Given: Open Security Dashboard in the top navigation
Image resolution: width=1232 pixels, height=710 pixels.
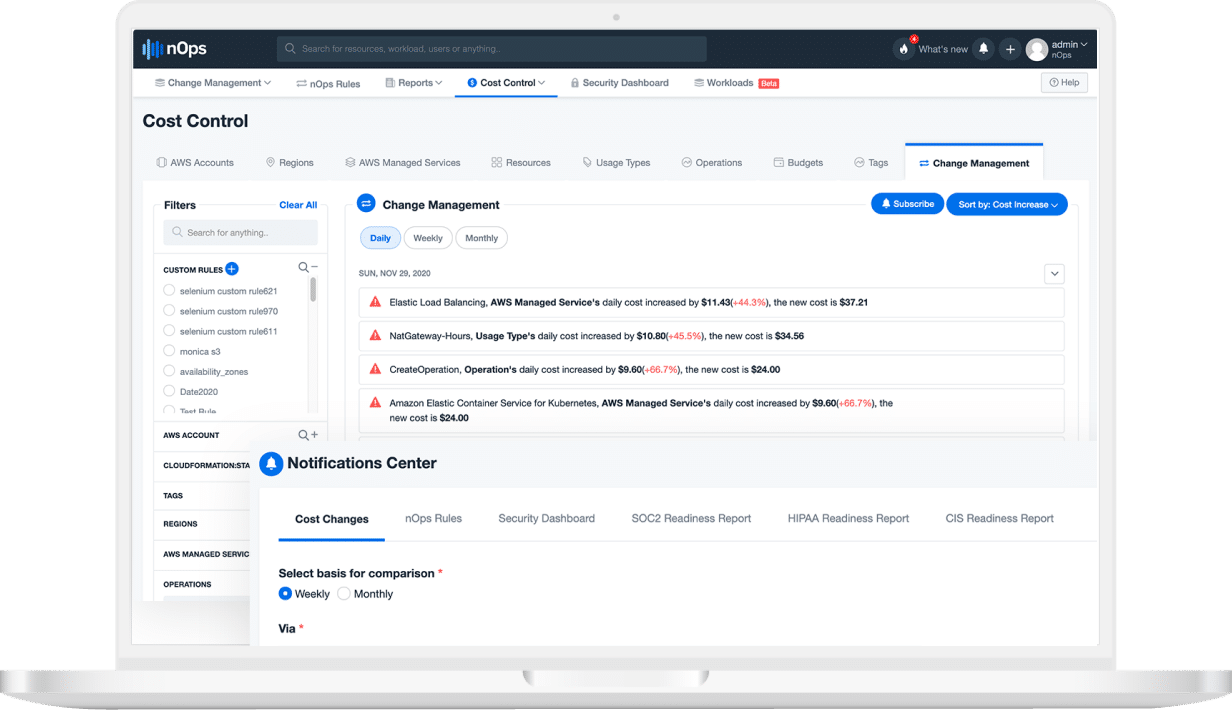Looking at the screenshot, I should [619, 83].
